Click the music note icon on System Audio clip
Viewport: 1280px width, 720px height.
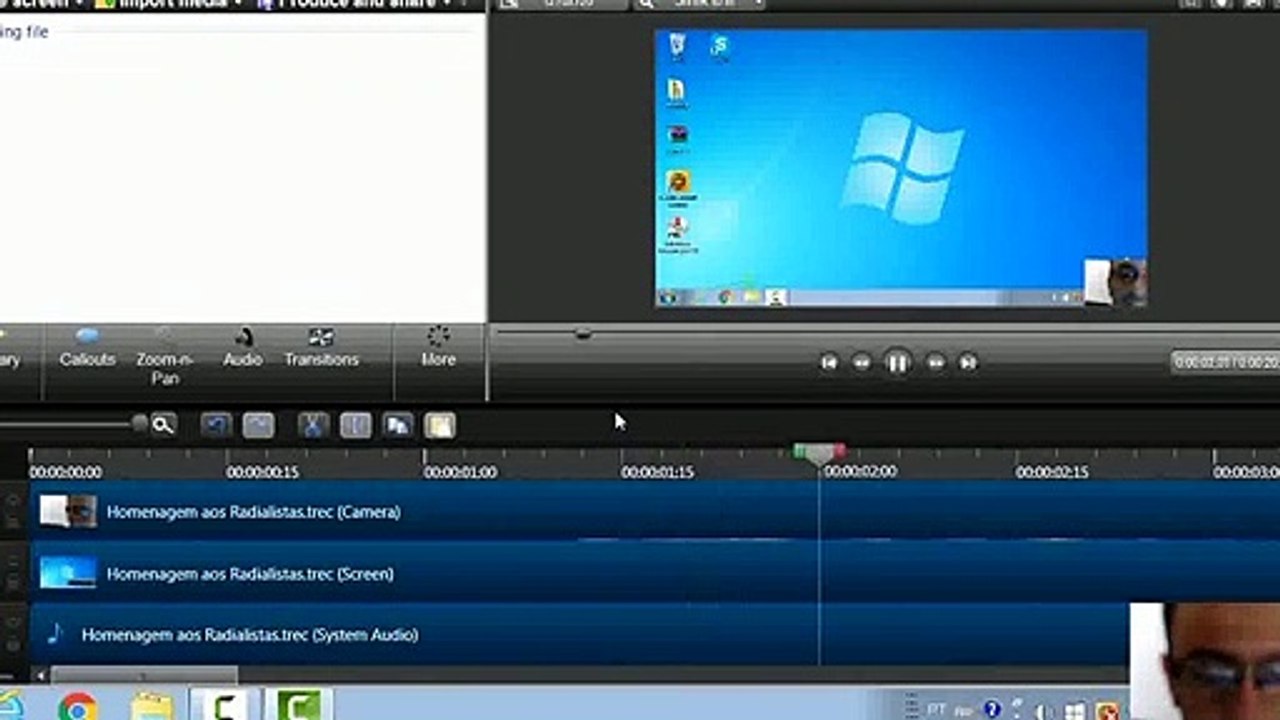click(55, 633)
